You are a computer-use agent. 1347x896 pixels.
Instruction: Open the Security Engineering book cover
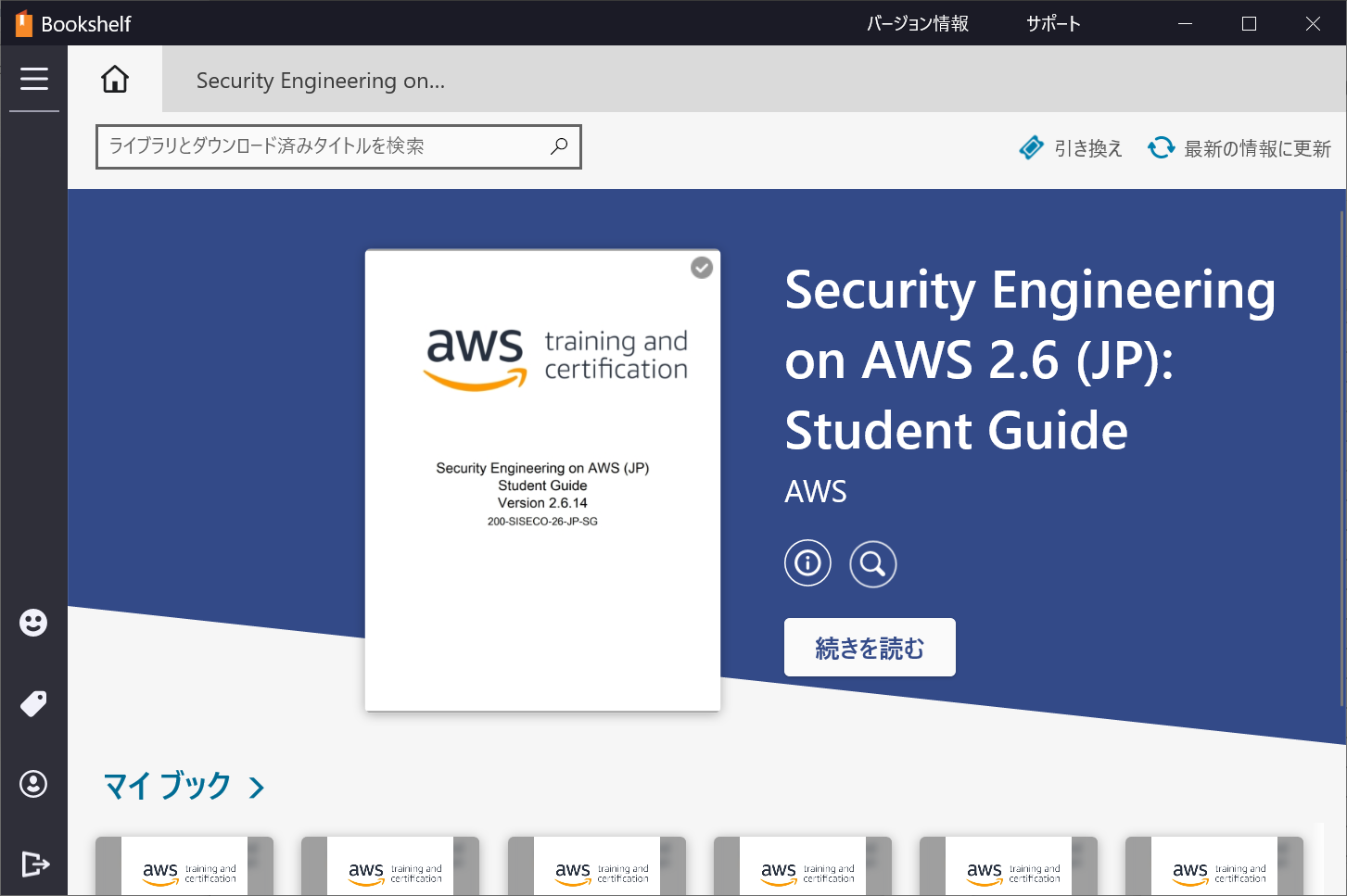coord(542,480)
